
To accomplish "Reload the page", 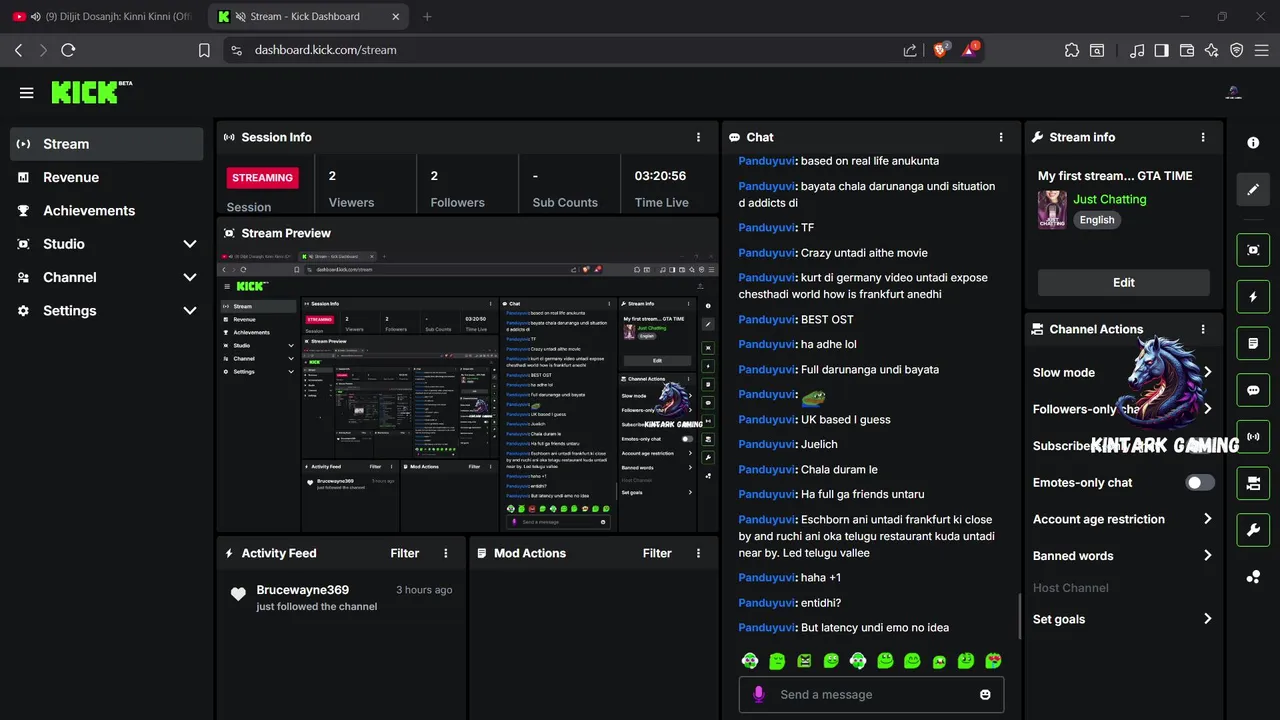I will pos(68,50).
